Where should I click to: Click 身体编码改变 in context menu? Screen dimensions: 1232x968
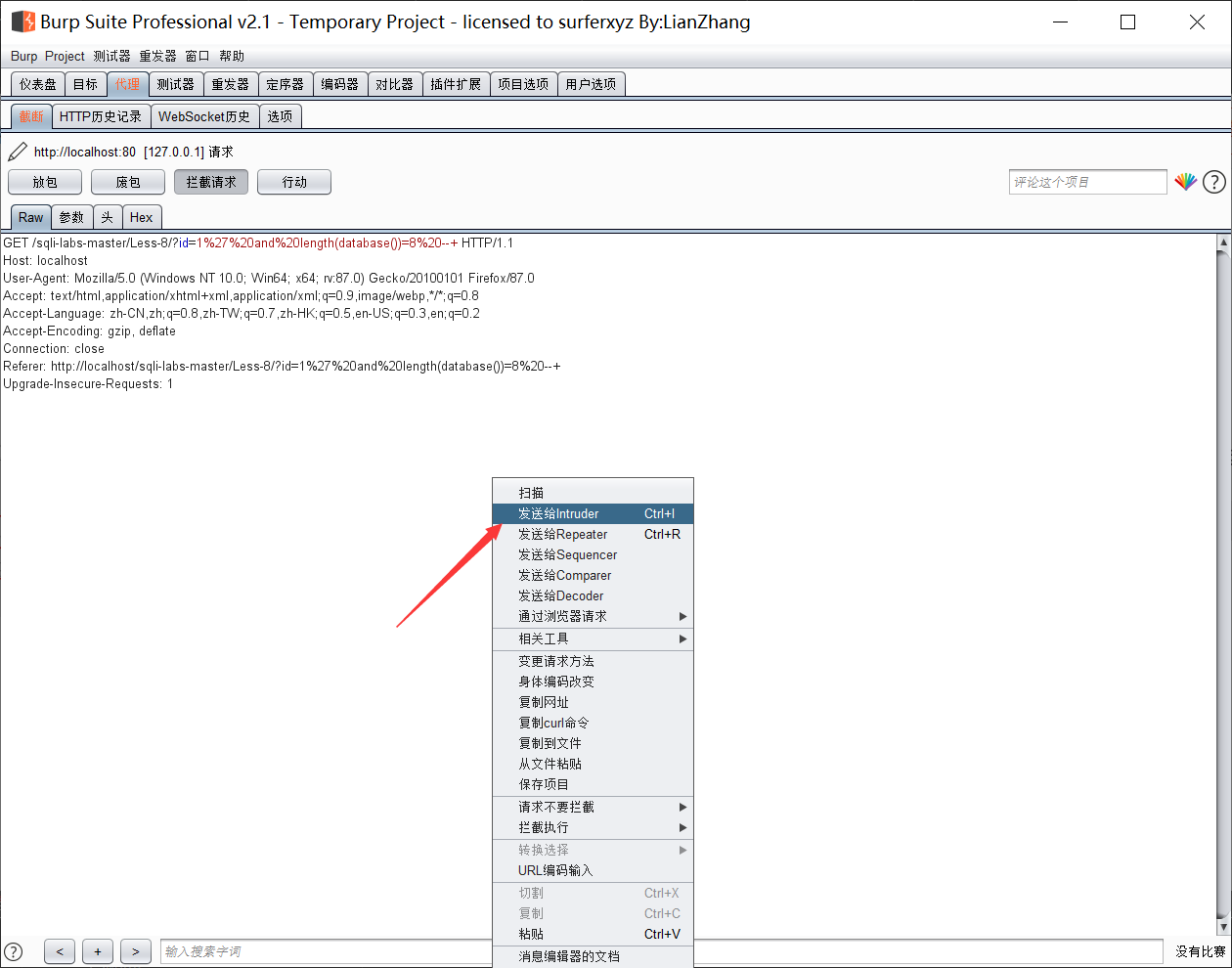point(593,682)
